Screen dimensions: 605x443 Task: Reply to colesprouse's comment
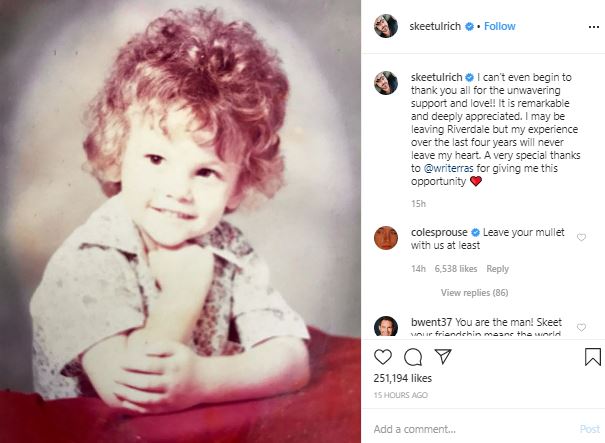(497, 268)
